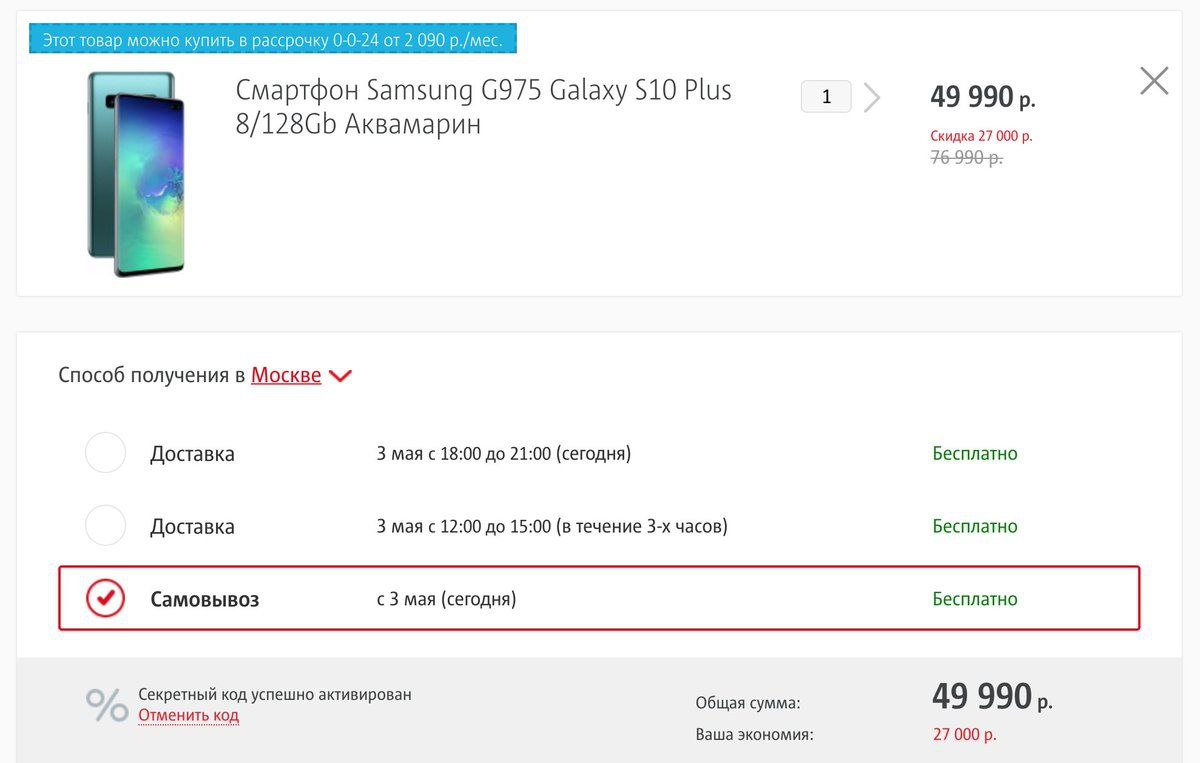Select delivery 12:00 to 15:00 radio

point(105,526)
